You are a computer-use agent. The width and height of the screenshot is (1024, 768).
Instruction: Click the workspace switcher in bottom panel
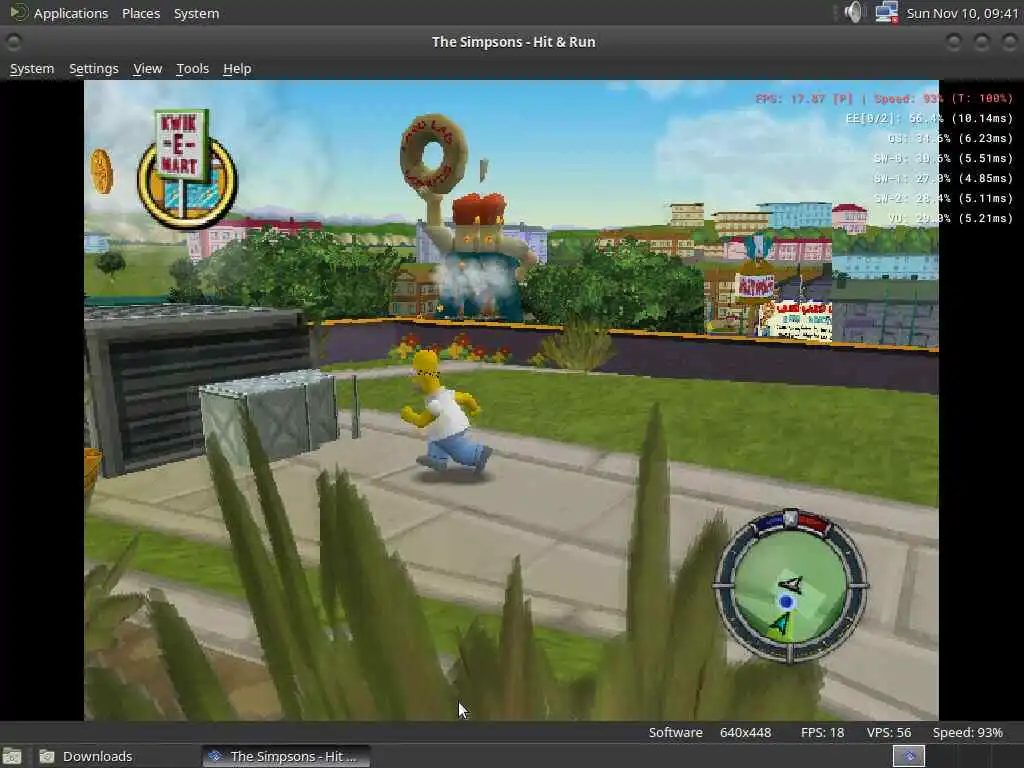point(908,756)
